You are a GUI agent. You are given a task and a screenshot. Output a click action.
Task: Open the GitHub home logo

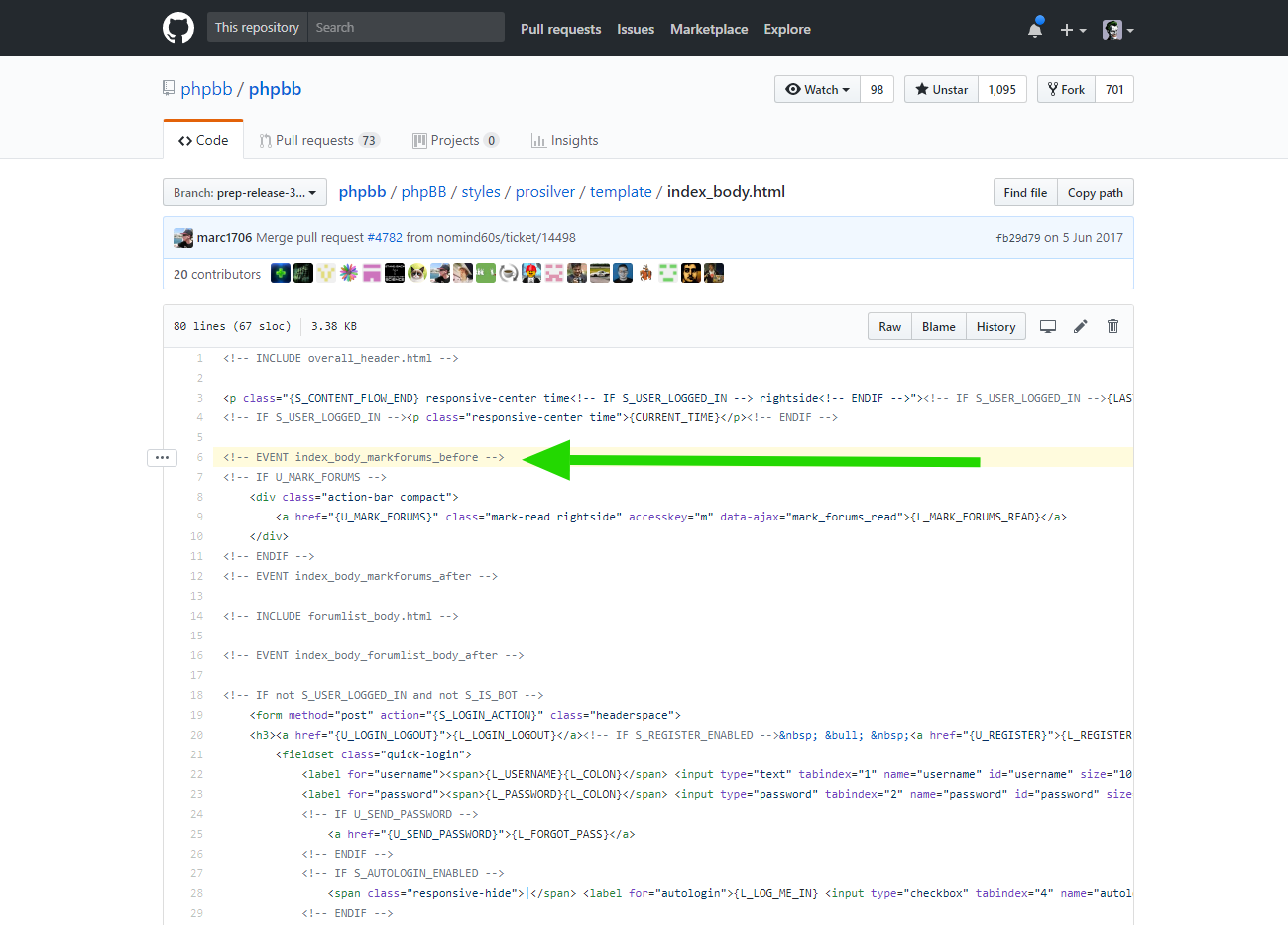click(178, 28)
